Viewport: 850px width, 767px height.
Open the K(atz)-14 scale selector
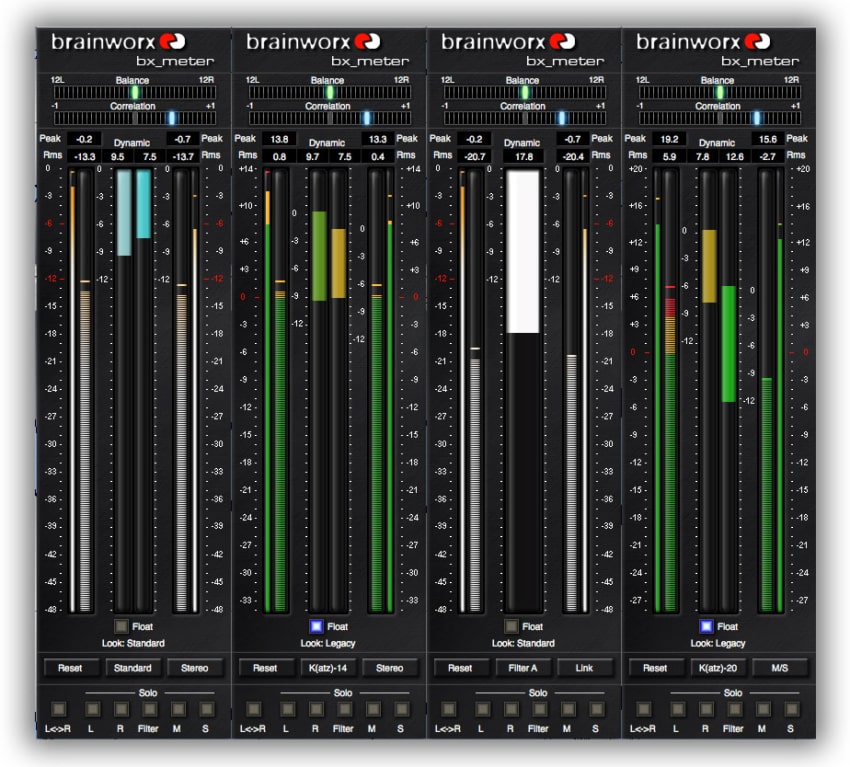click(327, 668)
